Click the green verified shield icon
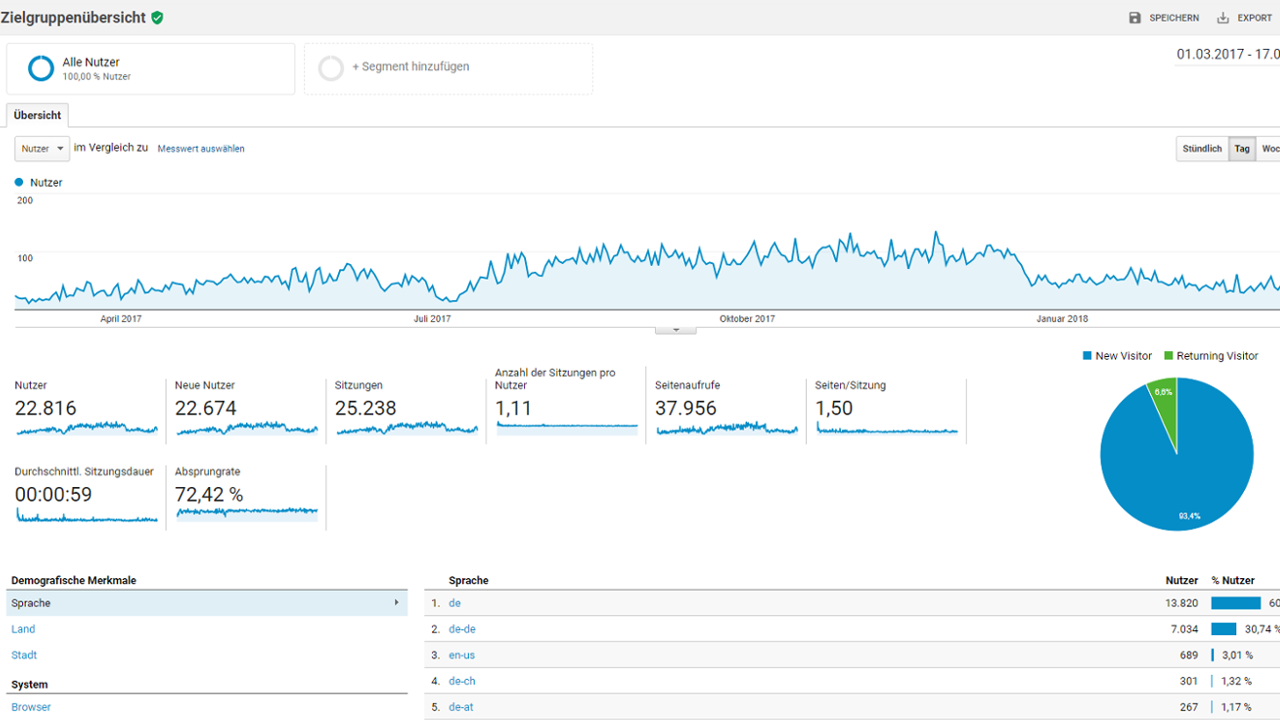This screenshot has height=720, width=1280. (157, 18)
